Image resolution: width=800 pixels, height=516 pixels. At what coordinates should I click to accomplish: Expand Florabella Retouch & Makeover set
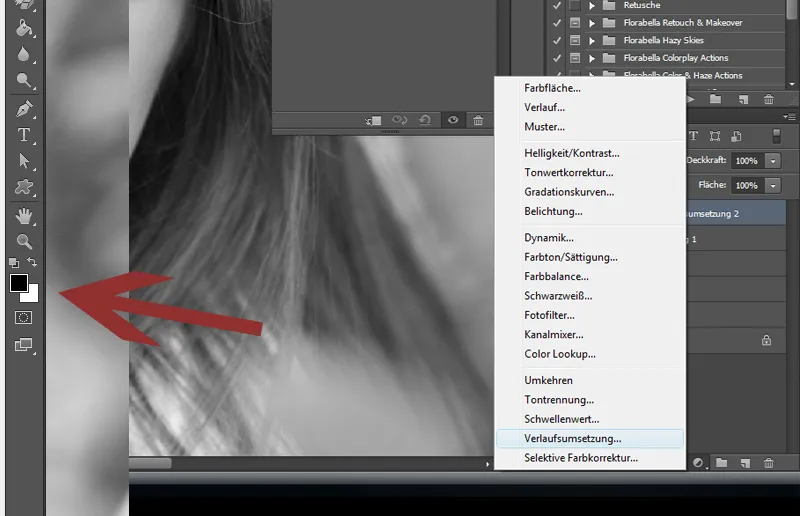(x=592, y=23)
